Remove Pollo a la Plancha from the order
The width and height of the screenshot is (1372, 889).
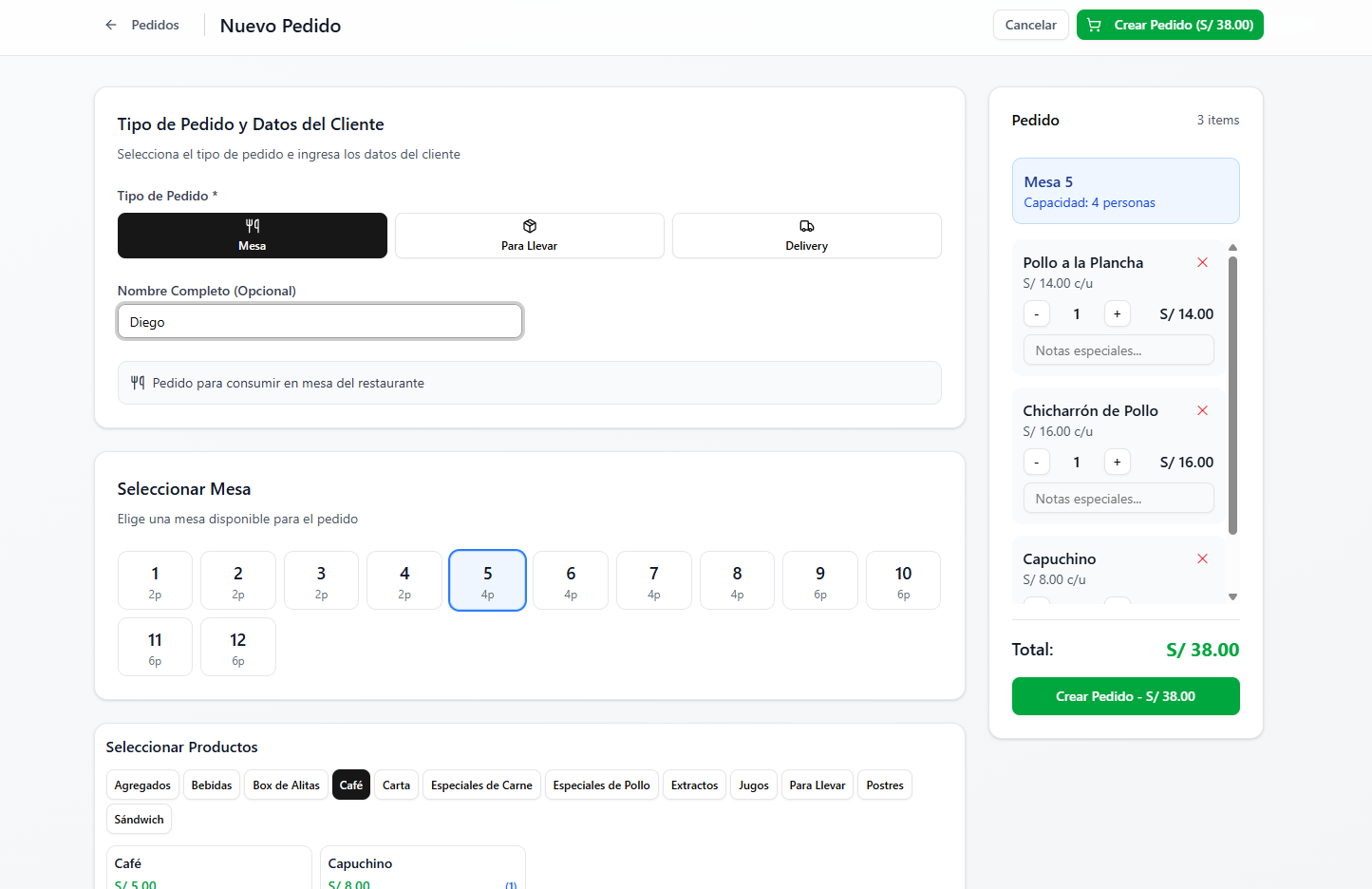point(1202,262)
